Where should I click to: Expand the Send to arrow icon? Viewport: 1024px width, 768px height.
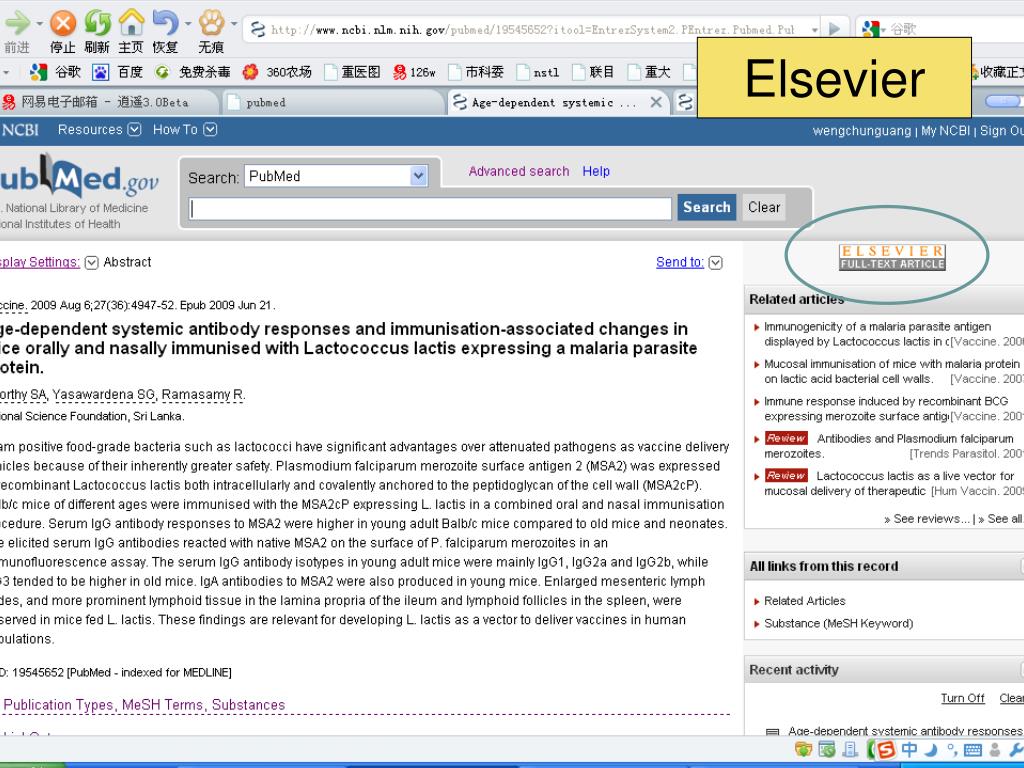[716, 263]
